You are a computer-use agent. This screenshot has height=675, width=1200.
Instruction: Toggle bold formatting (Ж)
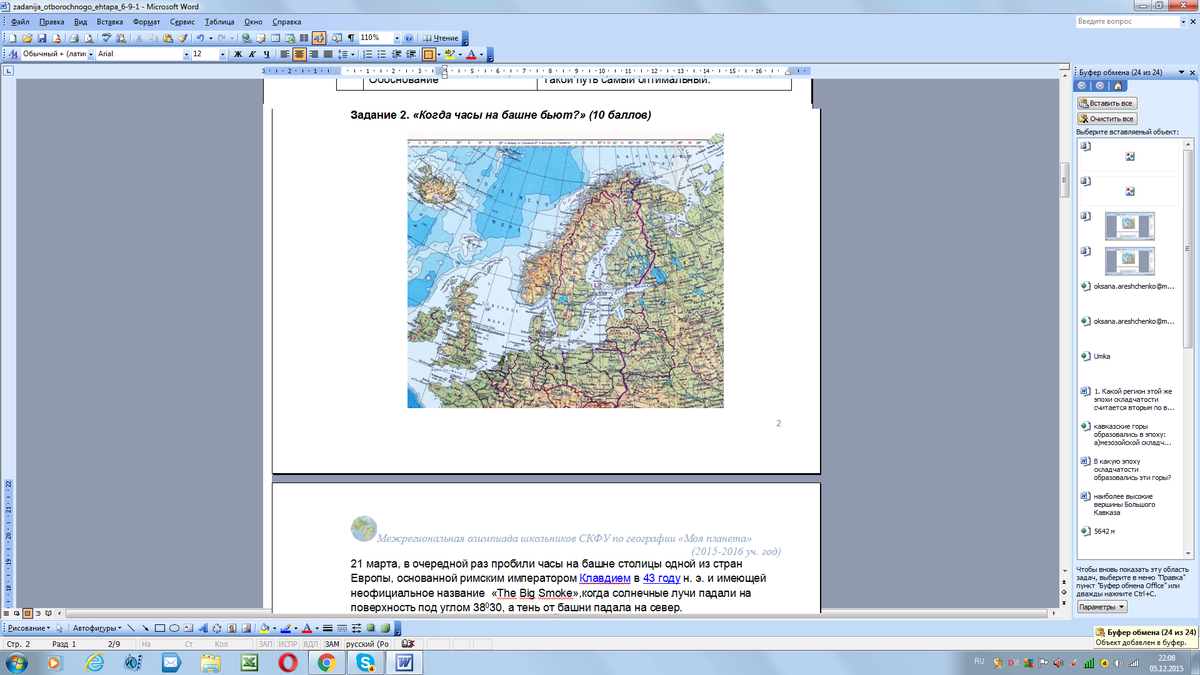238,54
